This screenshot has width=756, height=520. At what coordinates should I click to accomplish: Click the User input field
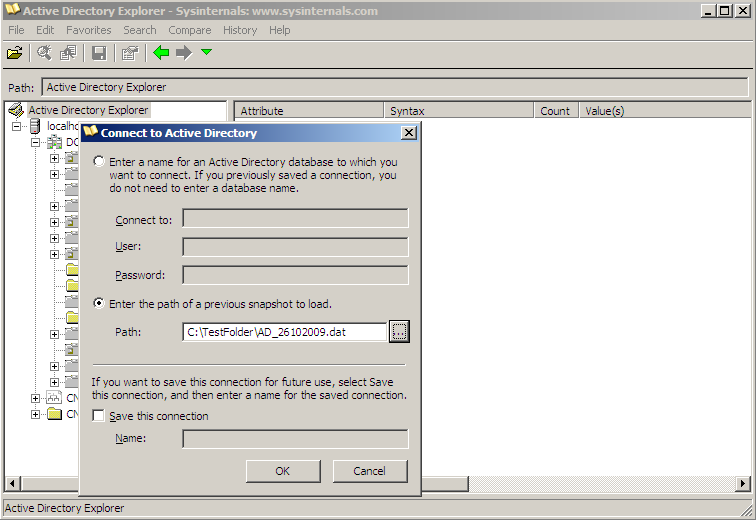(295, 247)
